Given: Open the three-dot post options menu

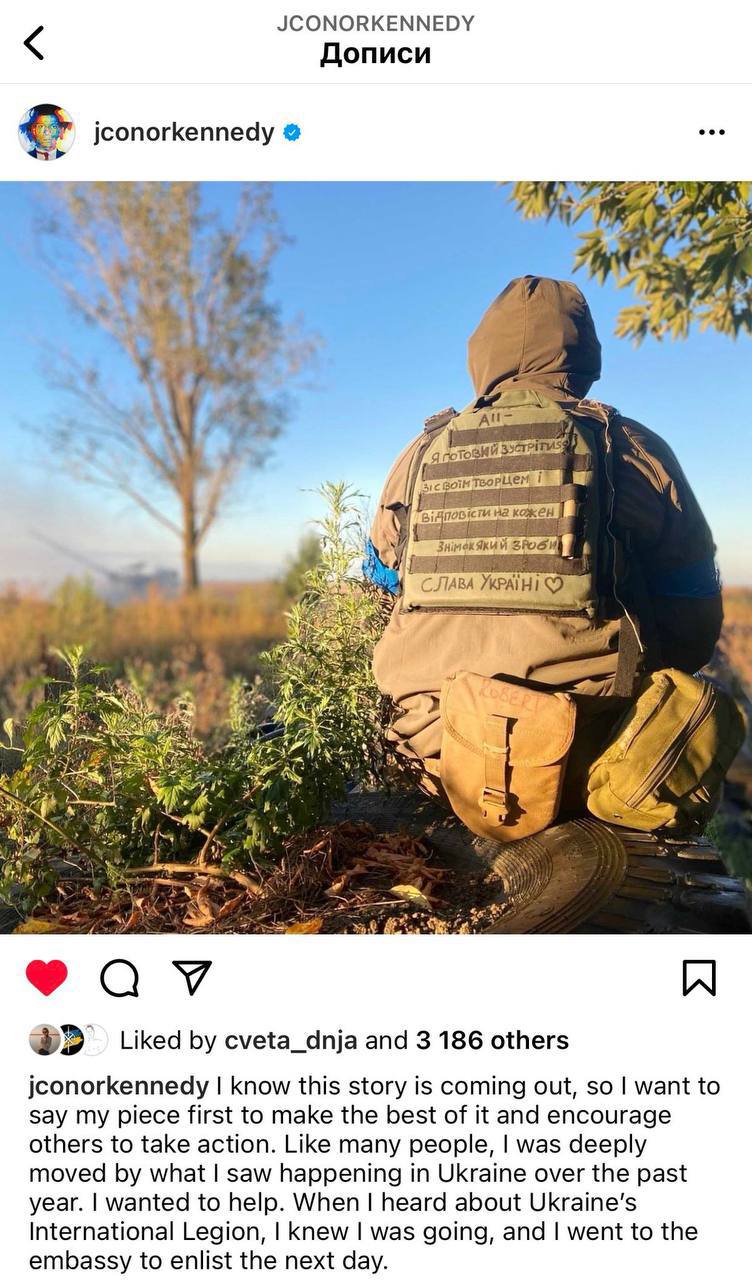Looking at the screenshot, I should point(711,132).
